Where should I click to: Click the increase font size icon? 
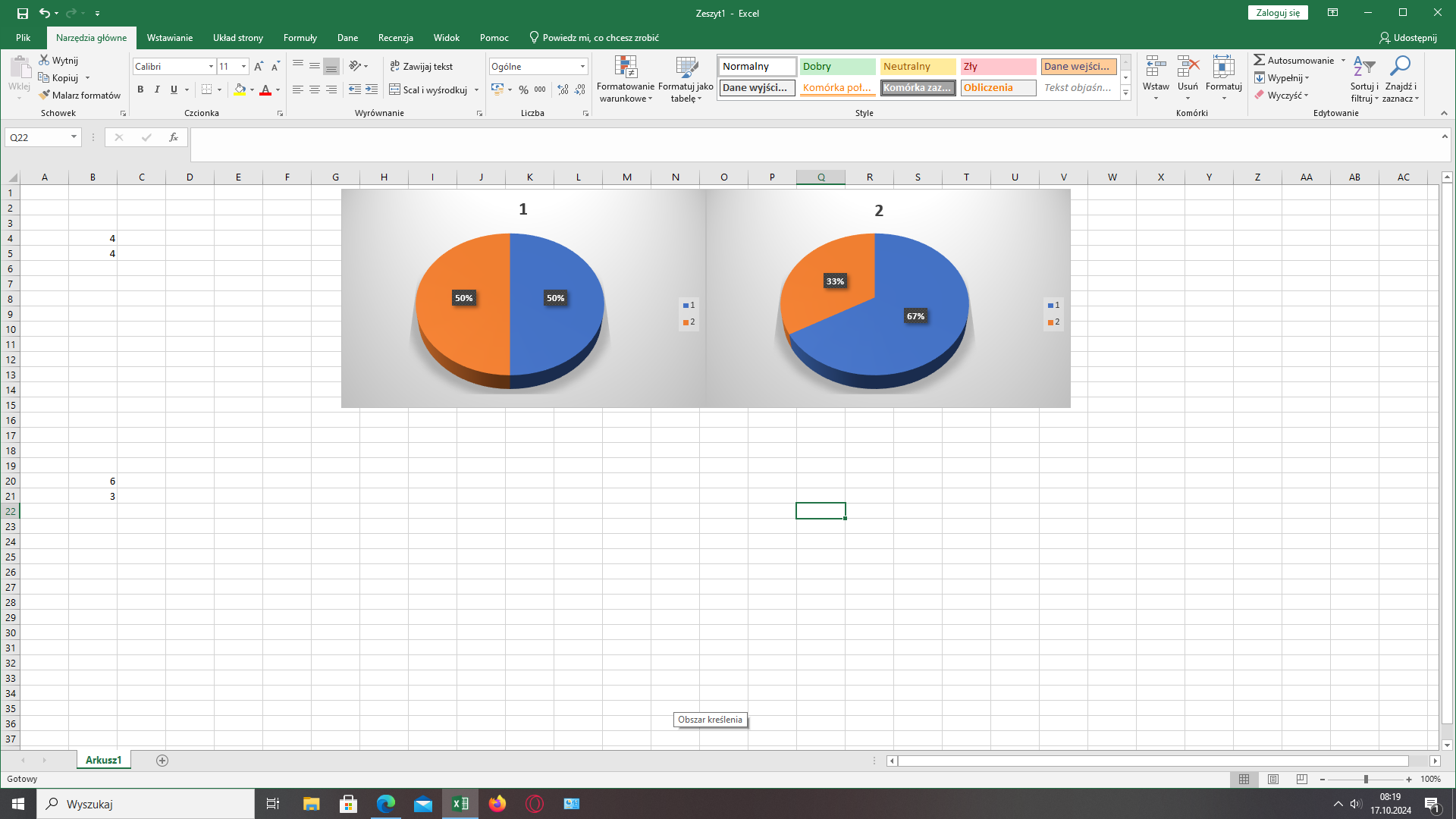pos(259,67)
